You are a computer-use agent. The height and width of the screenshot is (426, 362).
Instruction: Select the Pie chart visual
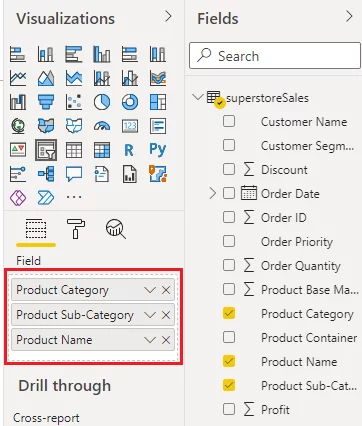click(x=102, y=102)
